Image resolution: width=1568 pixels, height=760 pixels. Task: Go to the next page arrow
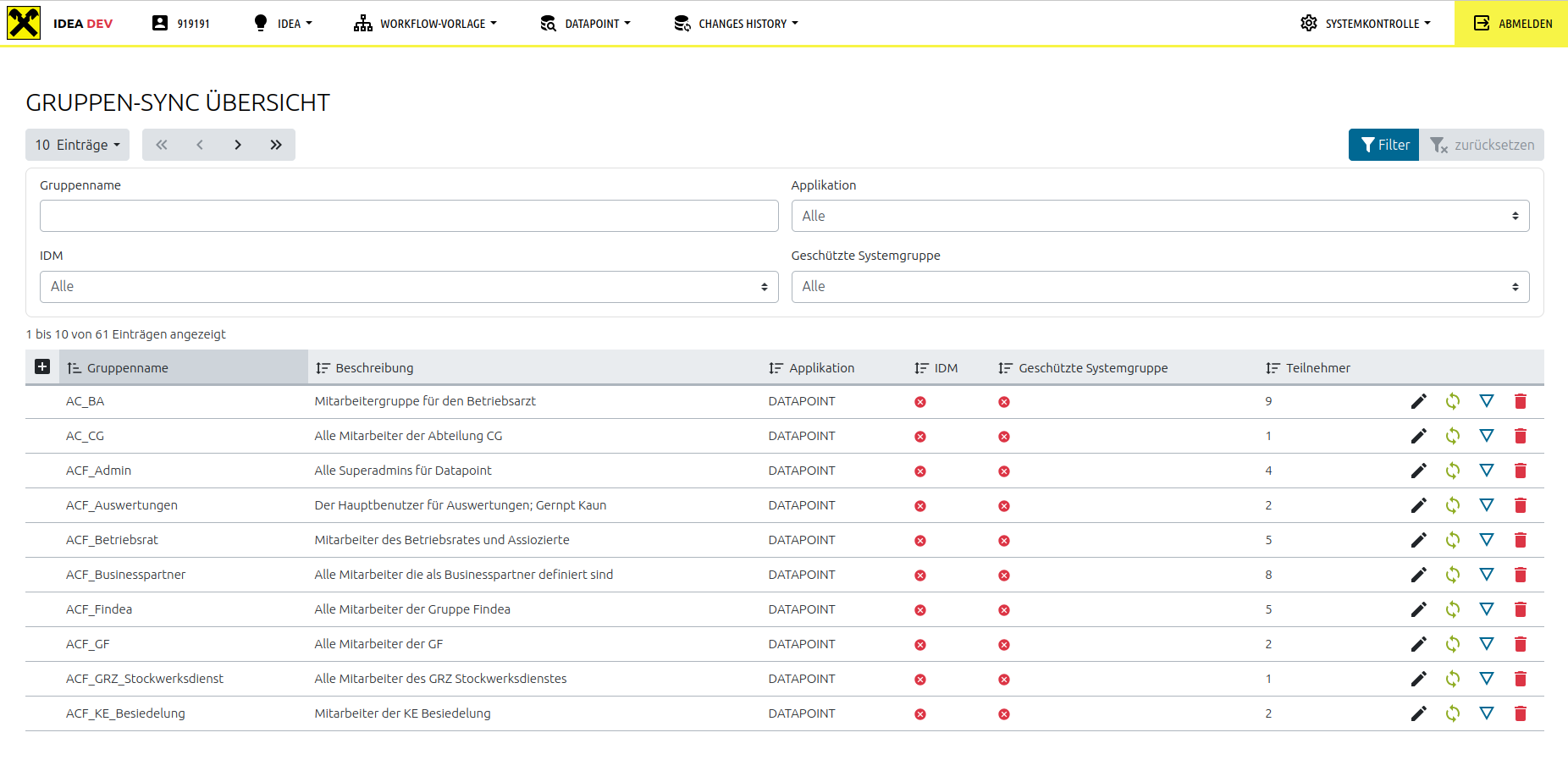tap(238, 145)
